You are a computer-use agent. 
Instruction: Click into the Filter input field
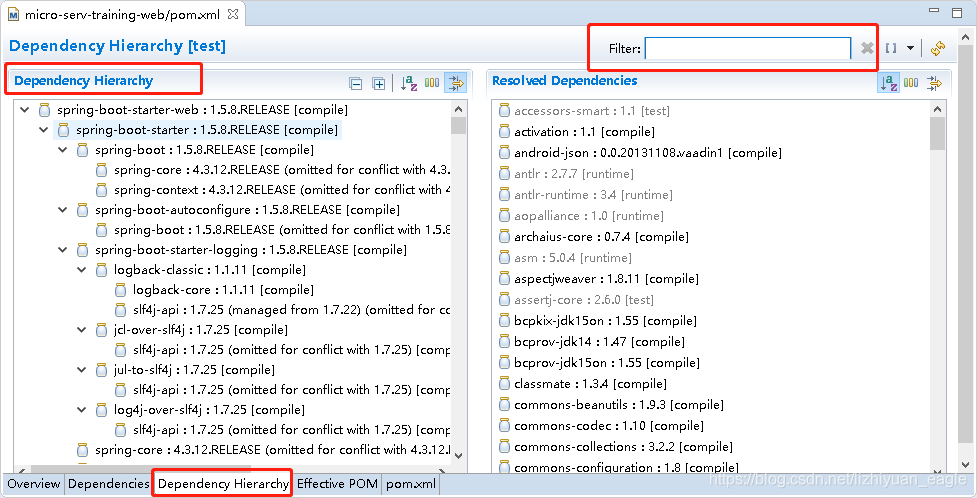(747, 48)
